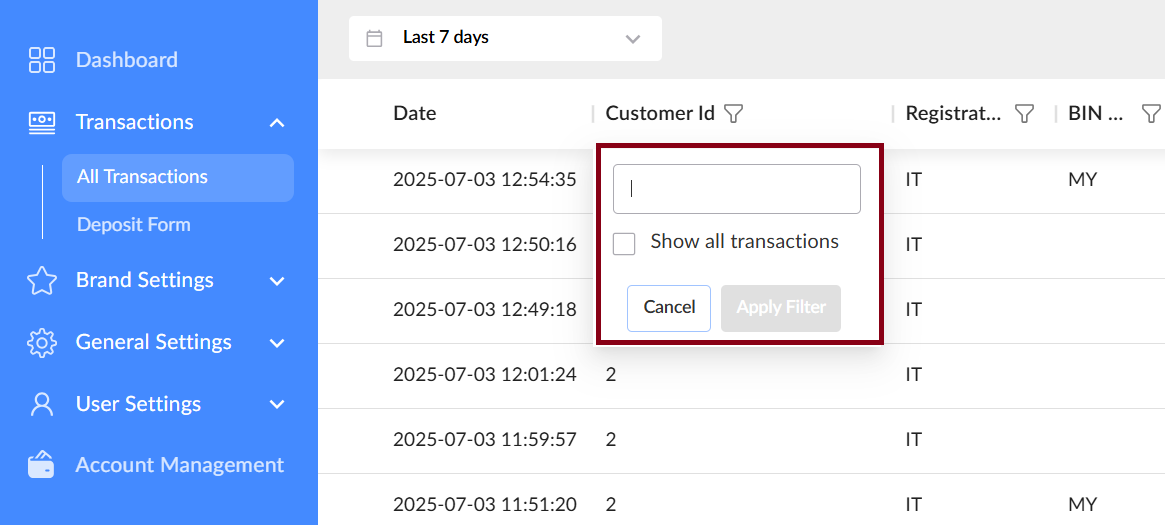The width and height of the screenshot is (1165, 525).
Task: Open the Registration column filter funnel icon
Action: click(x=1024, y=114)
